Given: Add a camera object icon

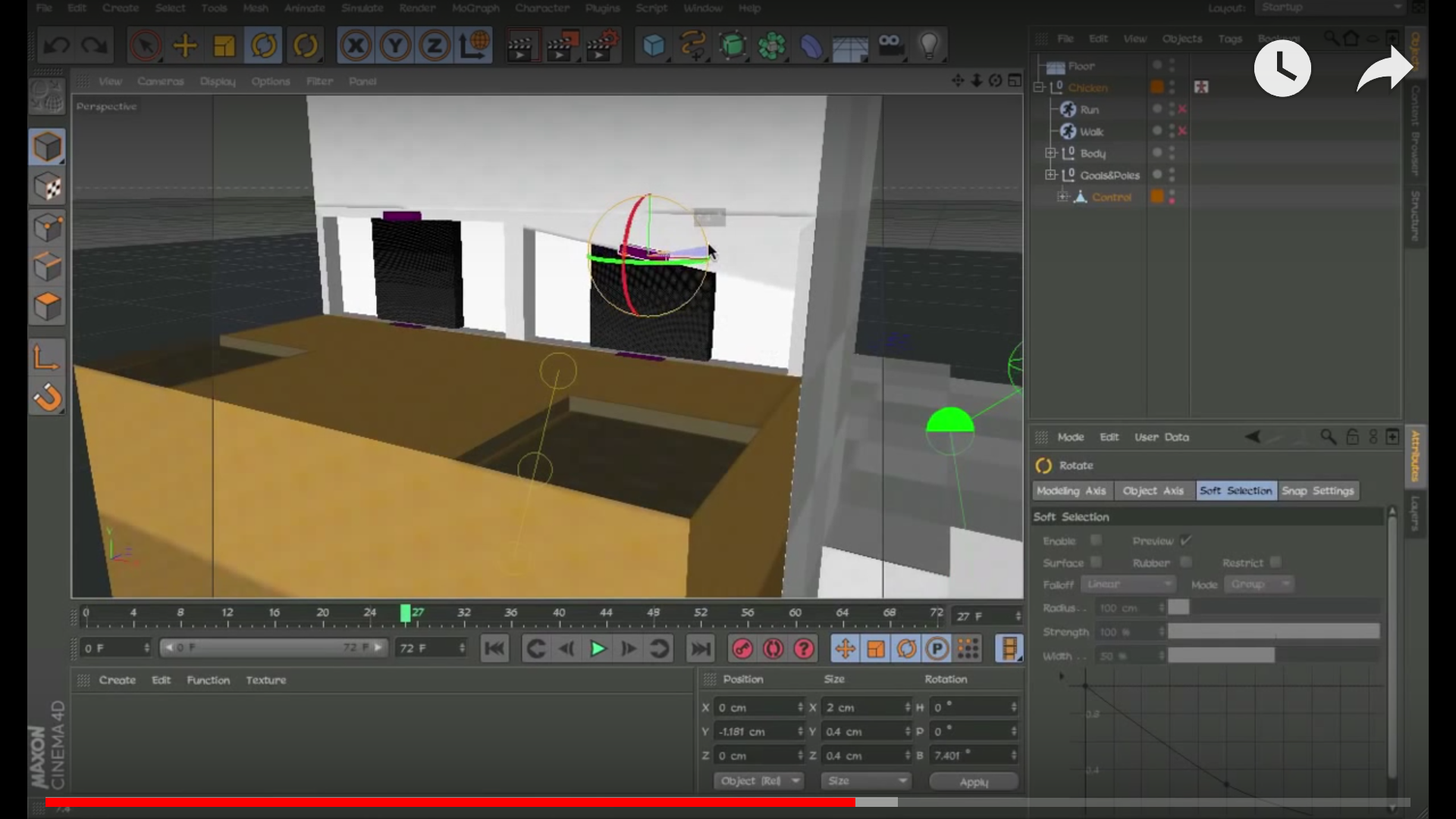Looking at the screenshot, I should pos(890,45).
